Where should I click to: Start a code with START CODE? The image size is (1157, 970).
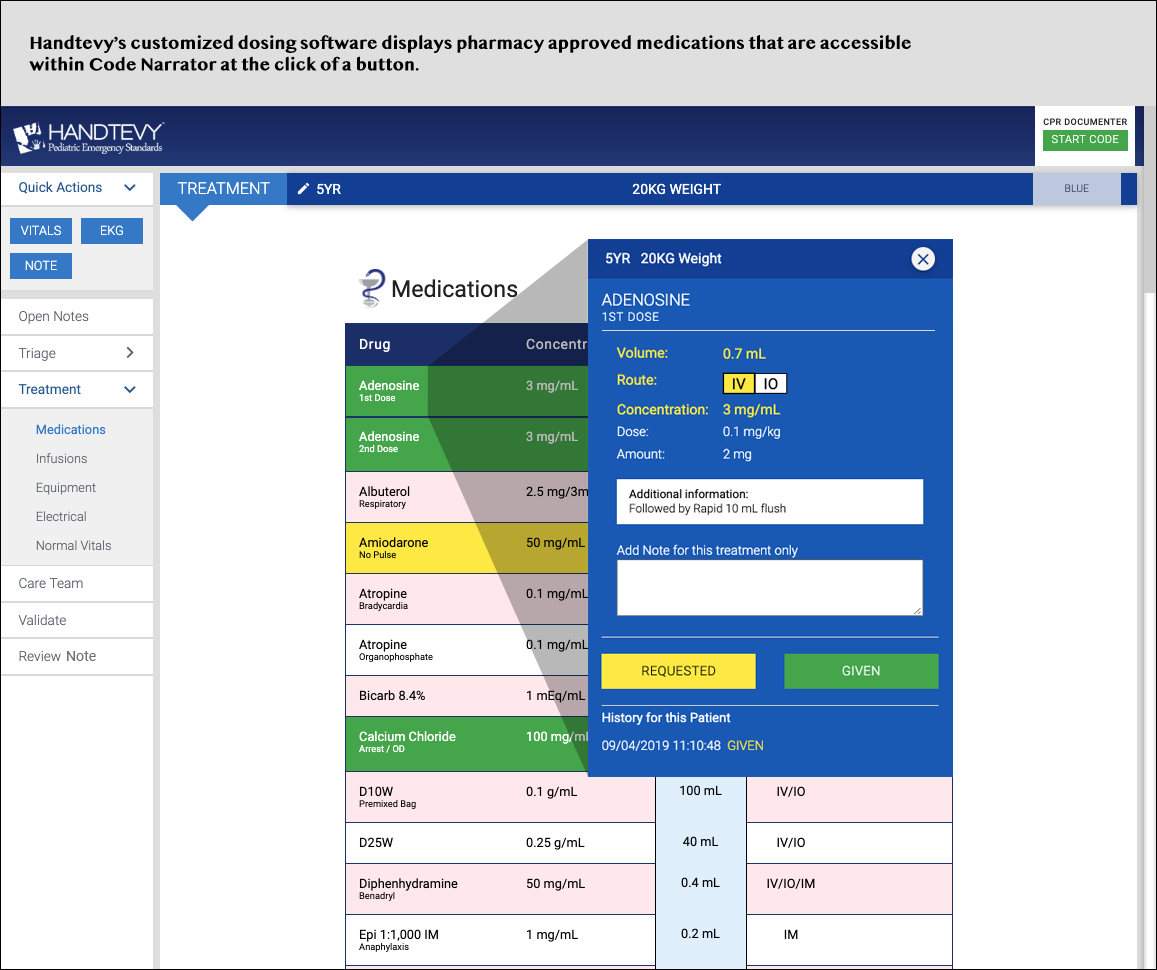(1085, 139)
